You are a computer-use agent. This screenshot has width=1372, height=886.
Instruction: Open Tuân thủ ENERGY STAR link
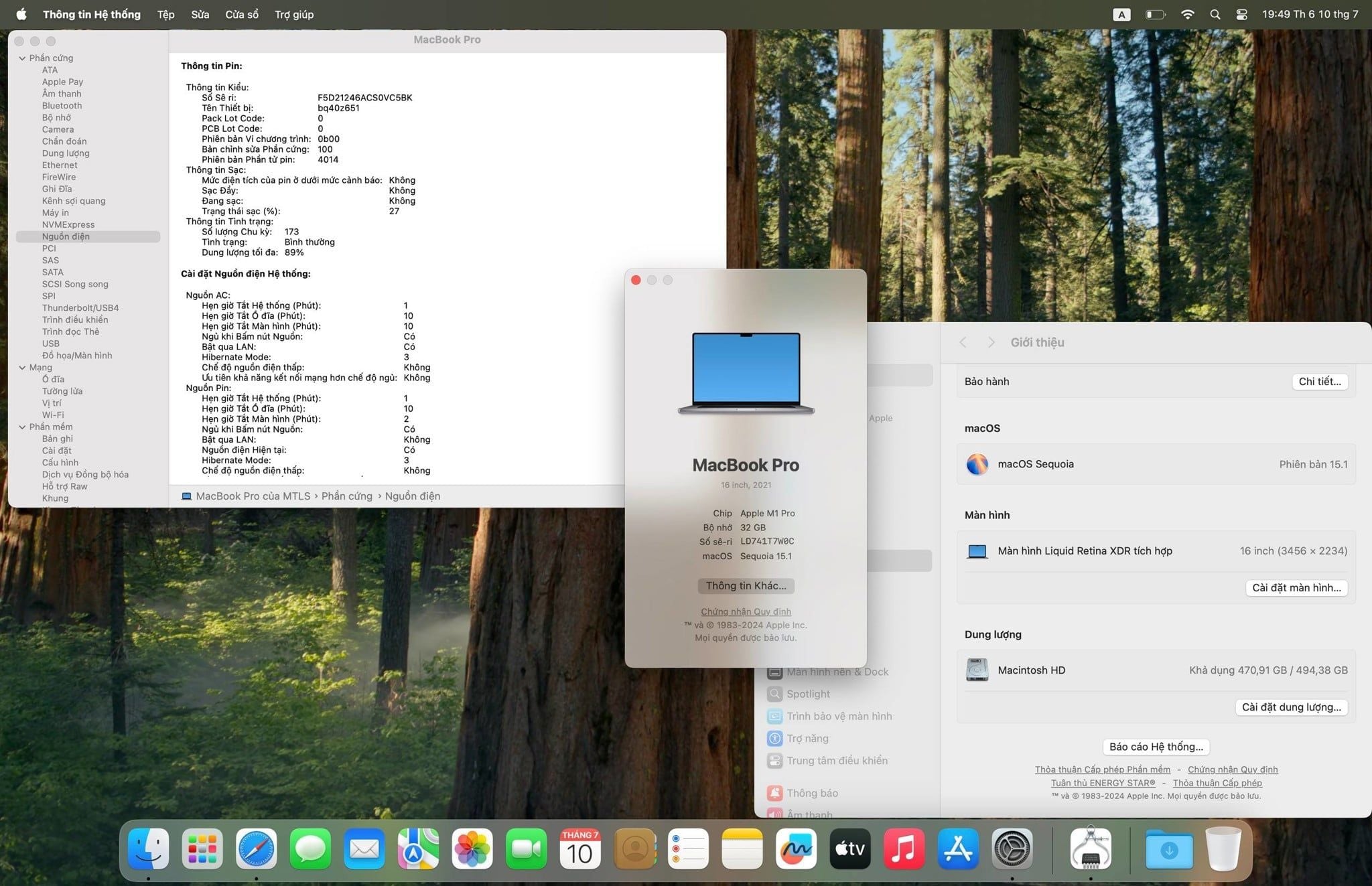pyautogui.click(x=1103, y=783)
